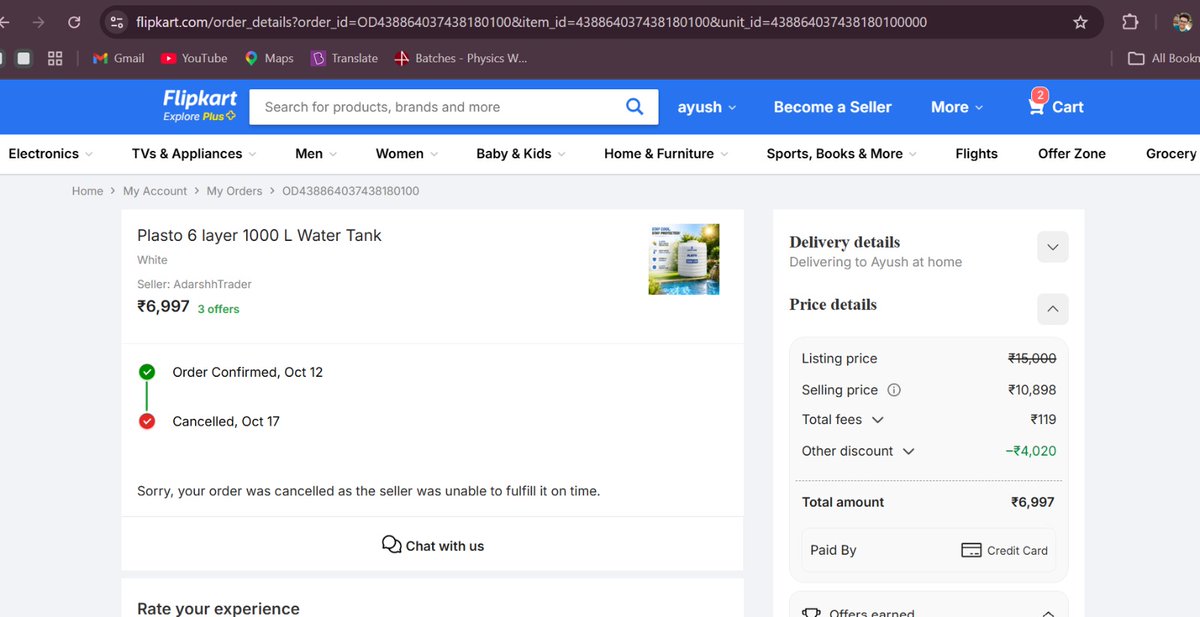This screenshot has height=617, width=1200.
Task: Go to Flights section
Action: [976, 154]
